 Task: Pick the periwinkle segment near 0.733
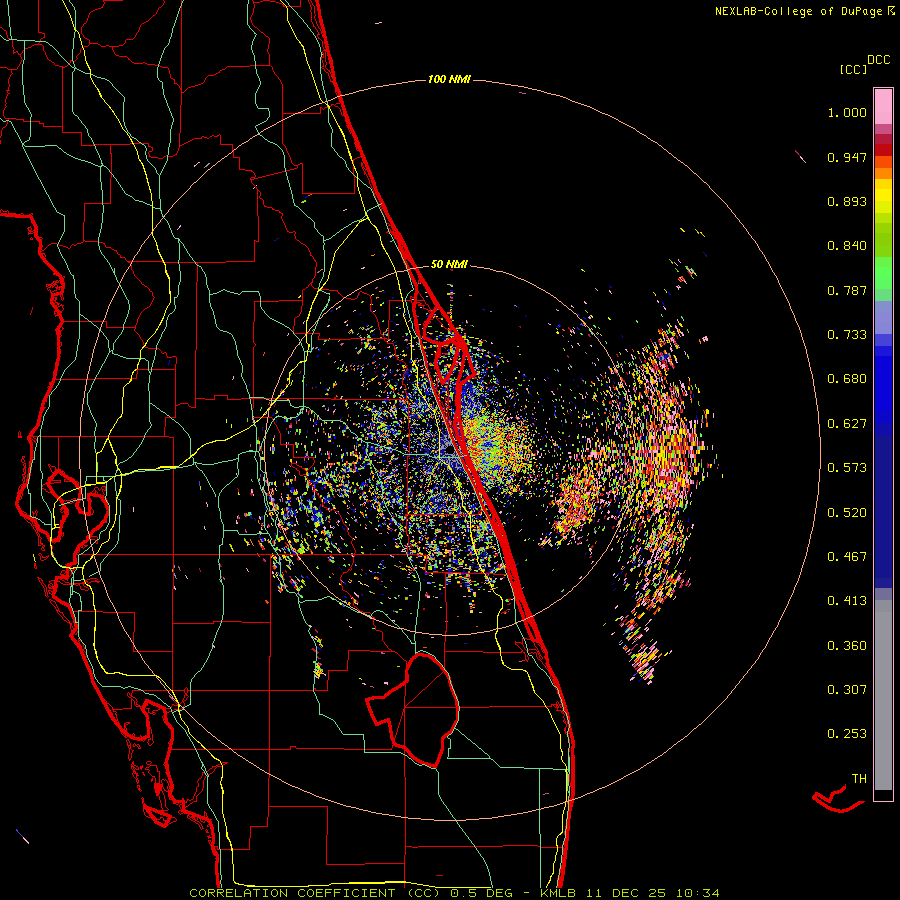[x=883, y=318]
